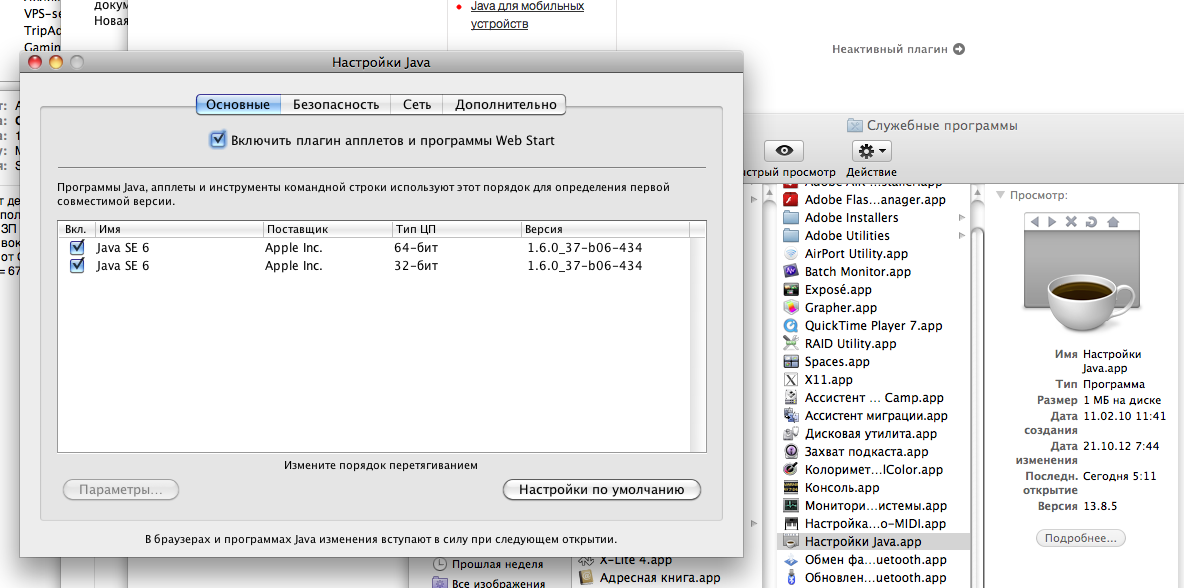Expand the Adobe Installers folder arrow
This screenshot has width=1184, height=588.
point(962,218)
